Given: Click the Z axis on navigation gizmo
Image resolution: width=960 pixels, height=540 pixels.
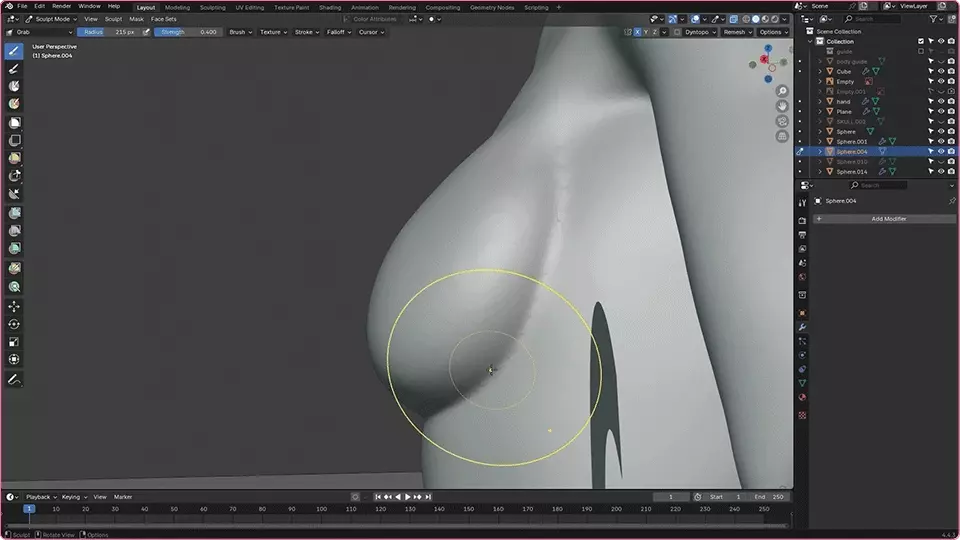Looking at the screenshot, I should (x=768, y=48).
